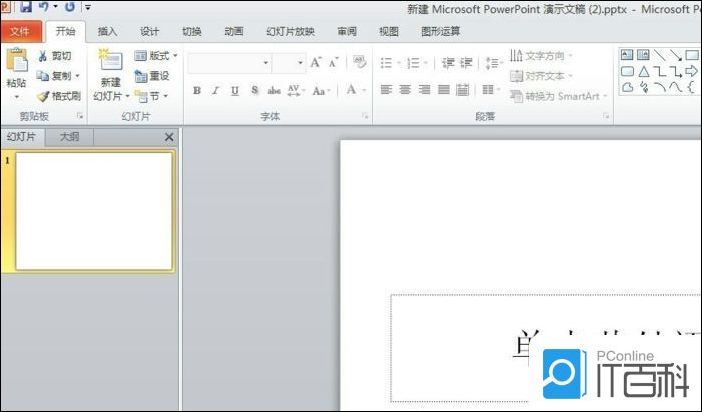Switch to the 插入 Insert tab
This screenshot has height=412, width=702.
tap(107, 31)
